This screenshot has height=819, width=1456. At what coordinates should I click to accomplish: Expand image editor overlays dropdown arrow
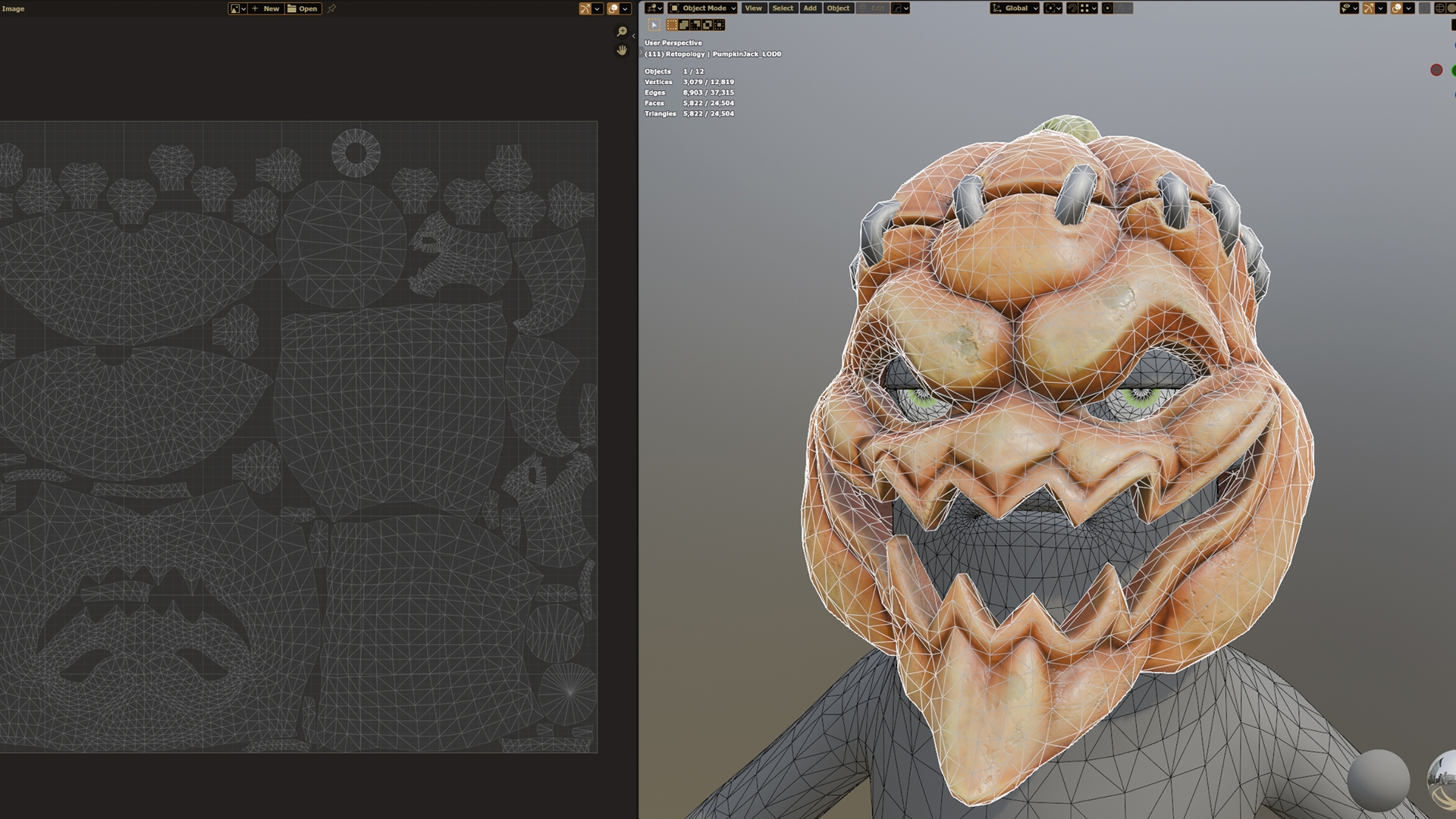click(x=625, y=8)
